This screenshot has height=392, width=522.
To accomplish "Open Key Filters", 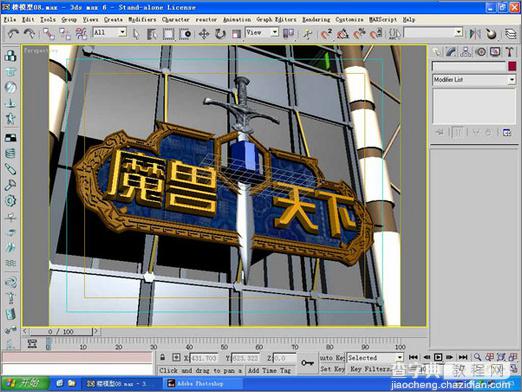I will (370, 369).
